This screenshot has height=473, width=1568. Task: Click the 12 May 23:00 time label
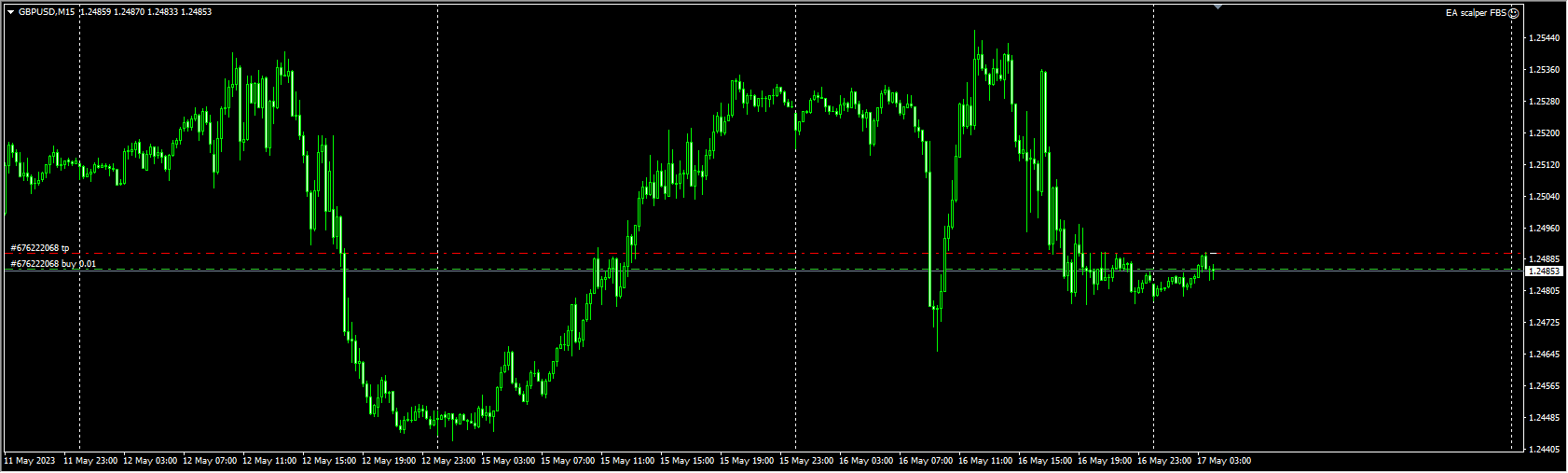[448, 461]
